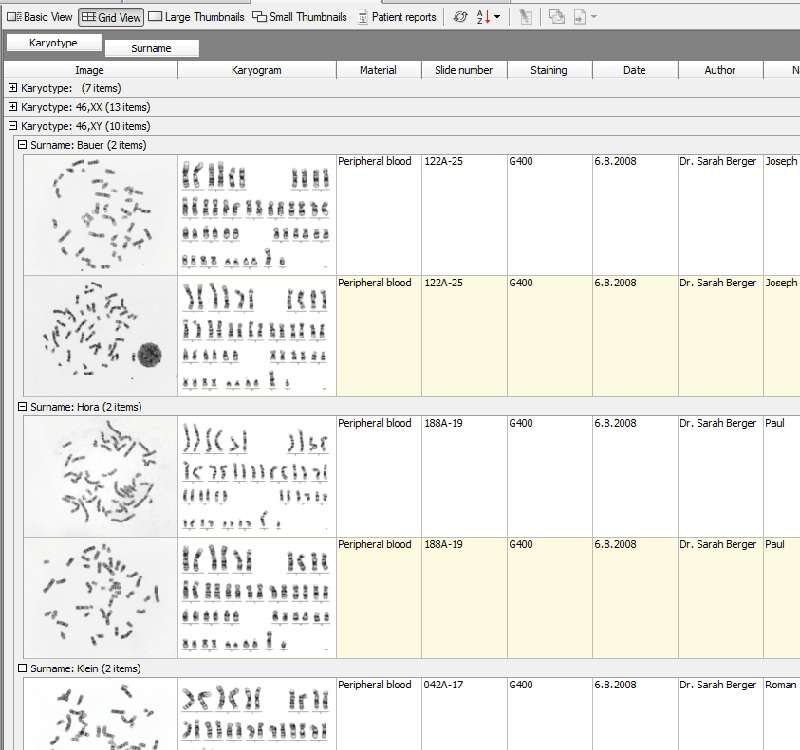Image resolution: width=800 pixels, height=750 pixels.
Task: Select the 'Karyotype: 46,XX (13 items)' row text
Action: coord(86,107)
